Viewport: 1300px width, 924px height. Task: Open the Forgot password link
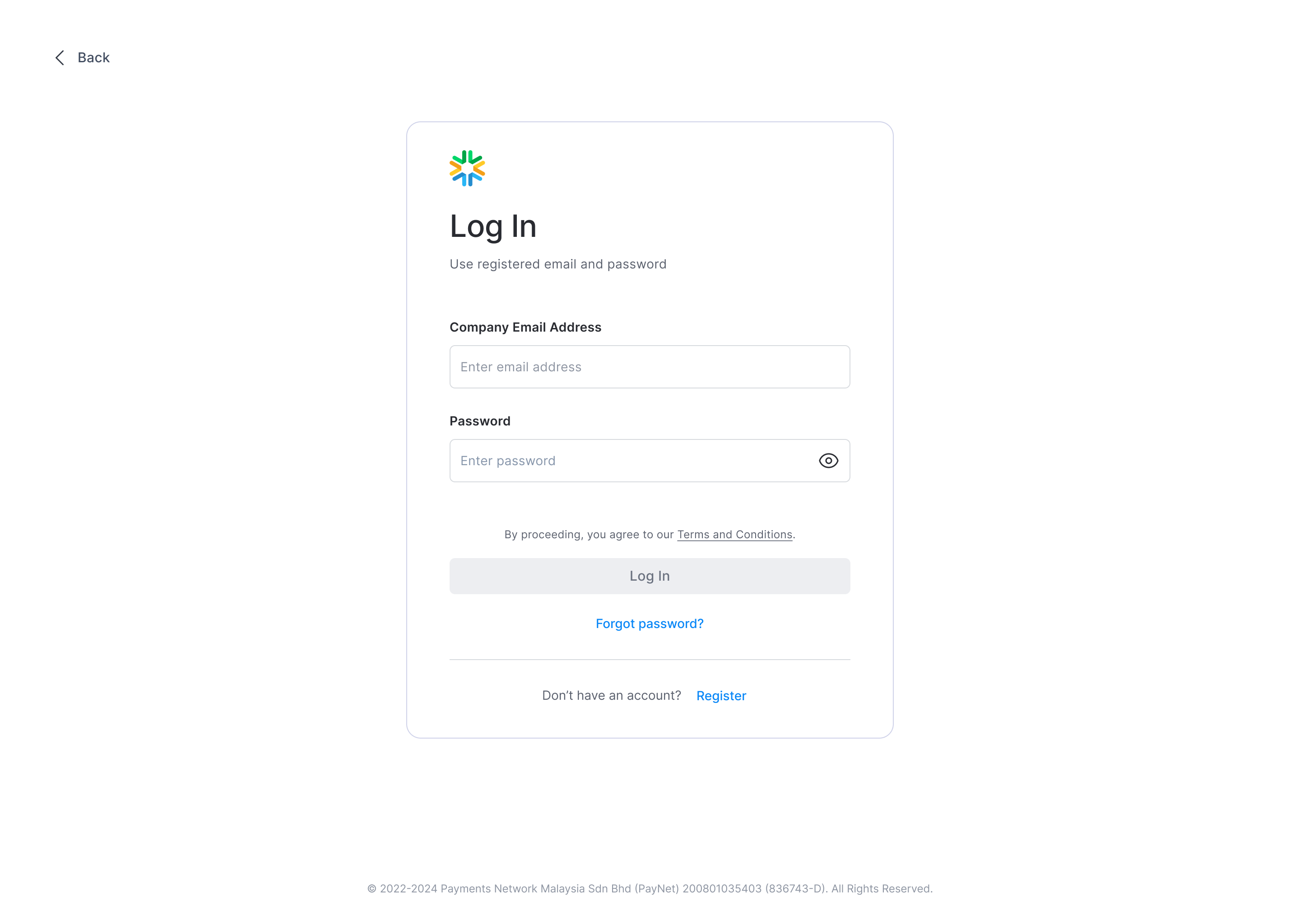pos(650,624)
